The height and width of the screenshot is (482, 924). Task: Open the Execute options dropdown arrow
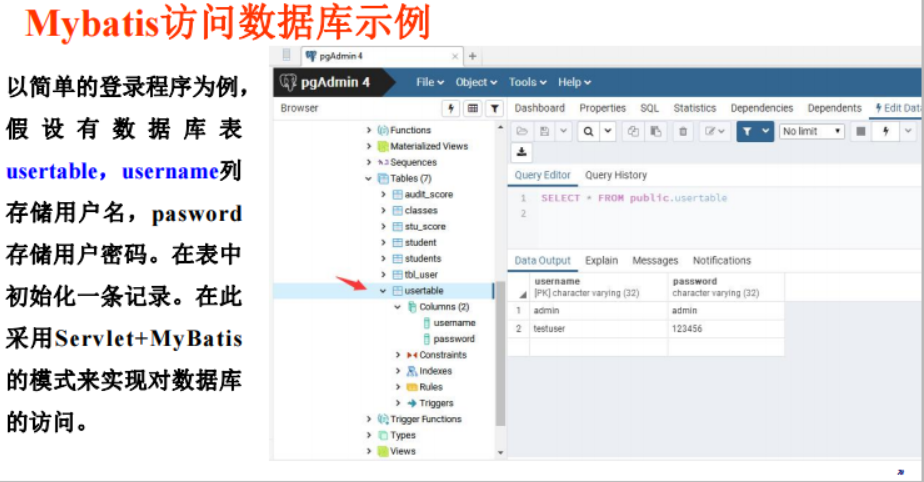coord(908,131)
